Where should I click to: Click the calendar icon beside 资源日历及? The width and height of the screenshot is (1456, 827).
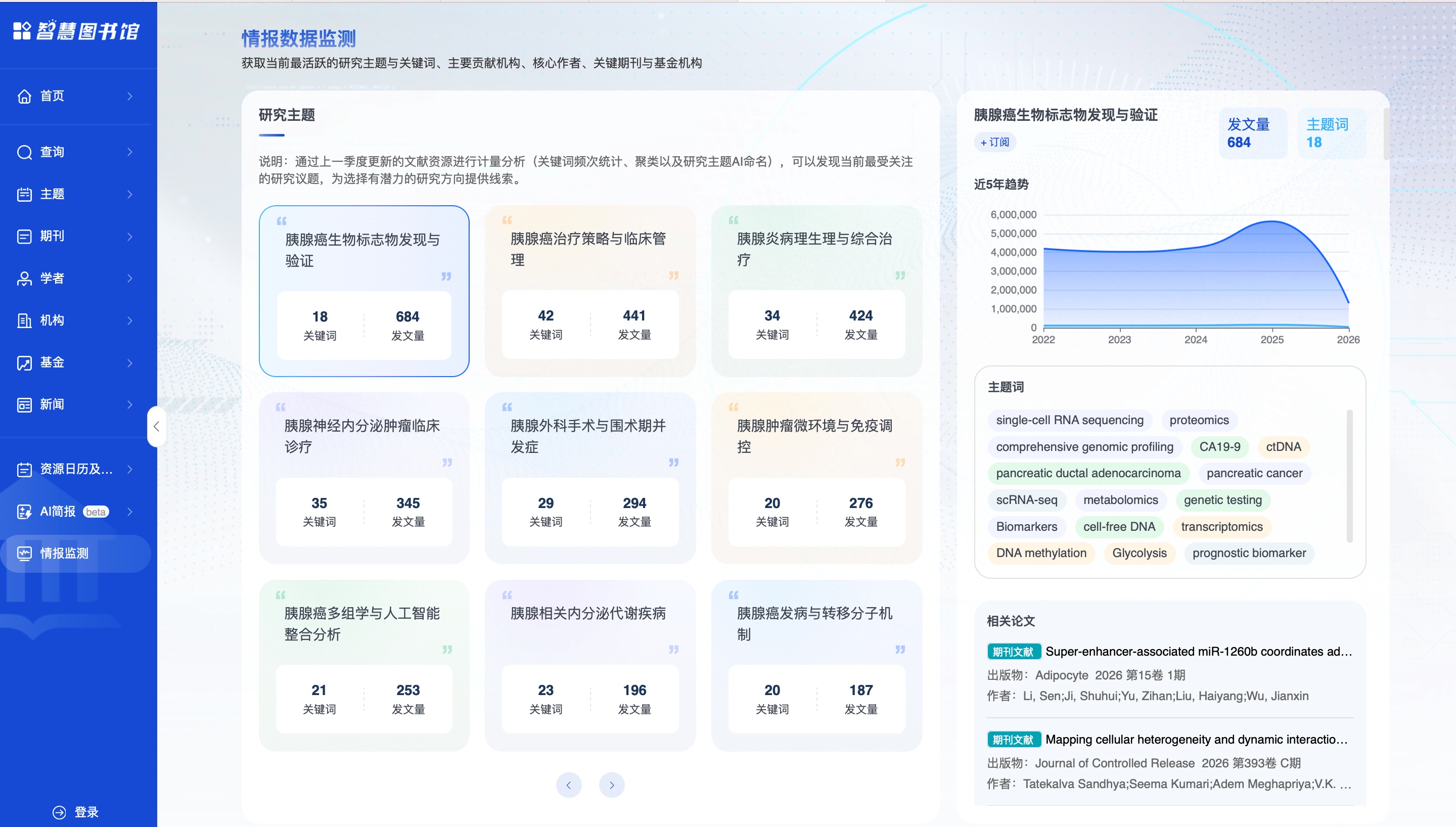(24, 469)
